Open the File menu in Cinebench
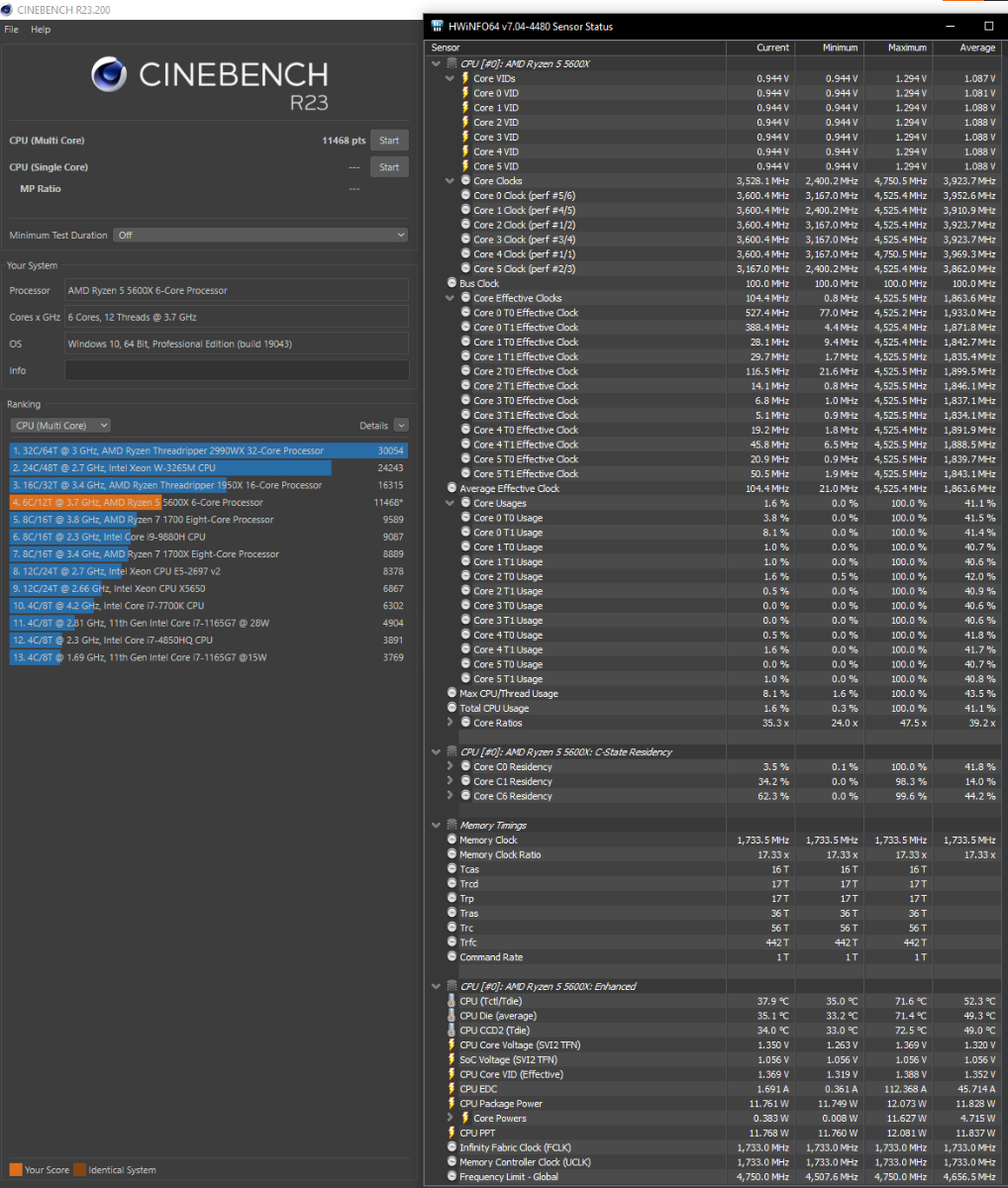 (12, 30)
